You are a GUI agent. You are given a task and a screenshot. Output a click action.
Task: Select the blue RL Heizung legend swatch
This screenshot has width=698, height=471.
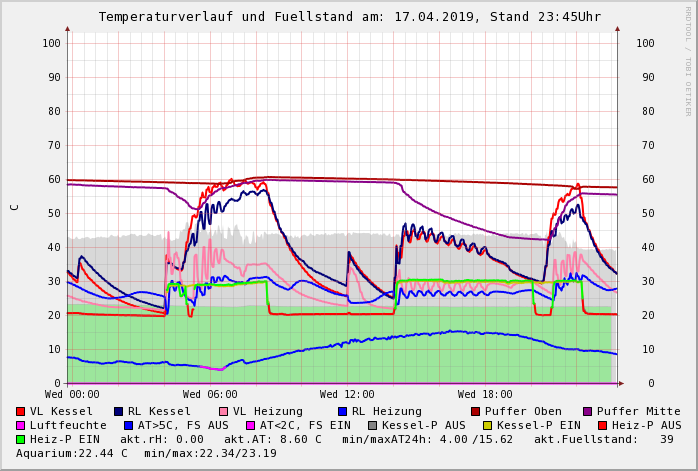tap(342, 411)
